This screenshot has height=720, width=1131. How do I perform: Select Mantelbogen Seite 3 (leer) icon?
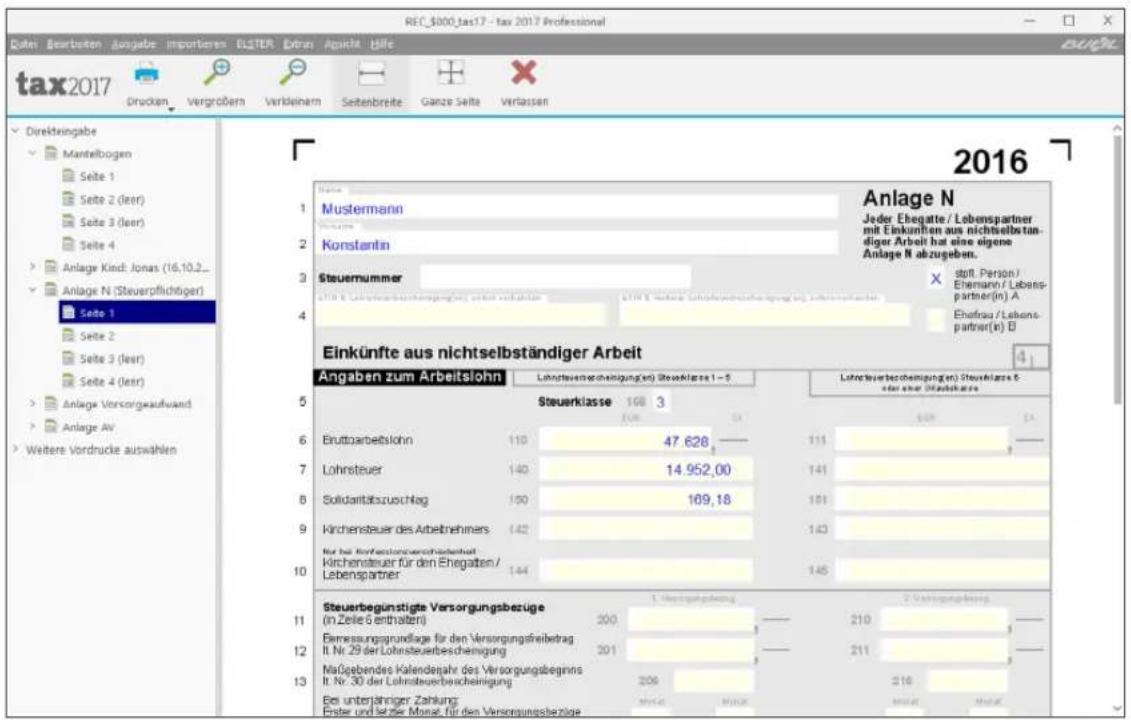(x=68, y=222)
